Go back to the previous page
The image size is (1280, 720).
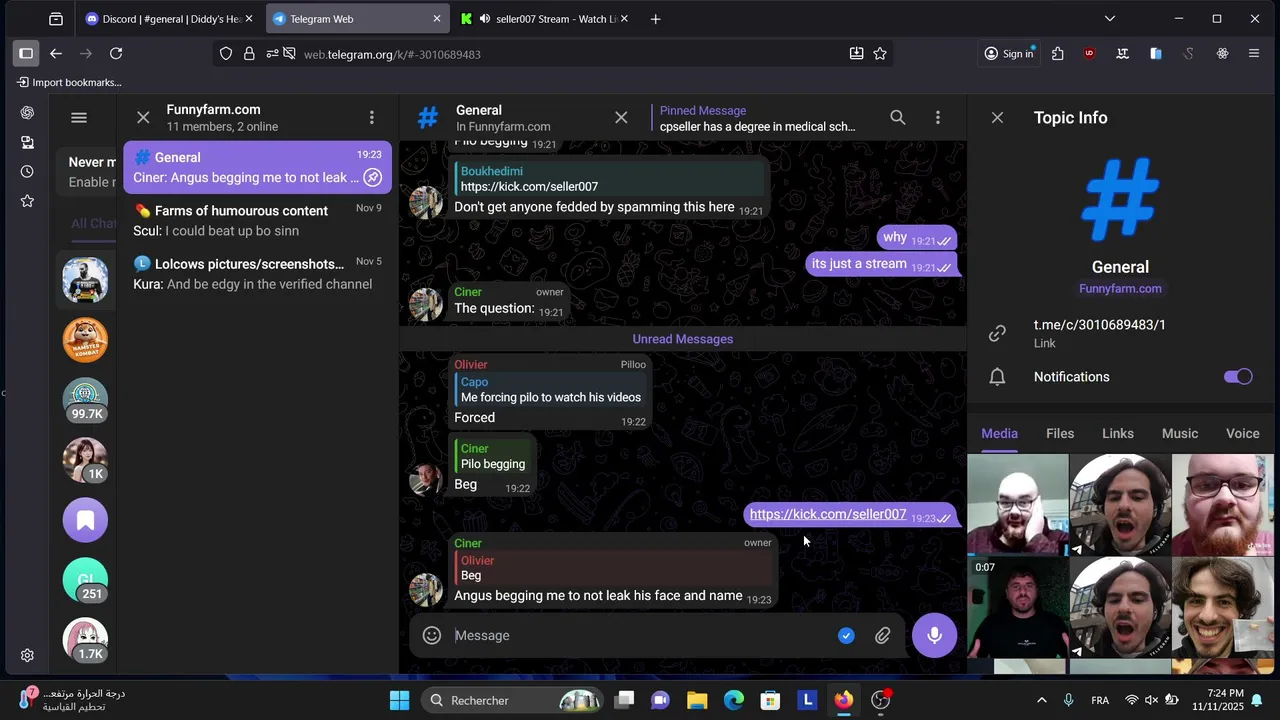[x=56, y=54]
